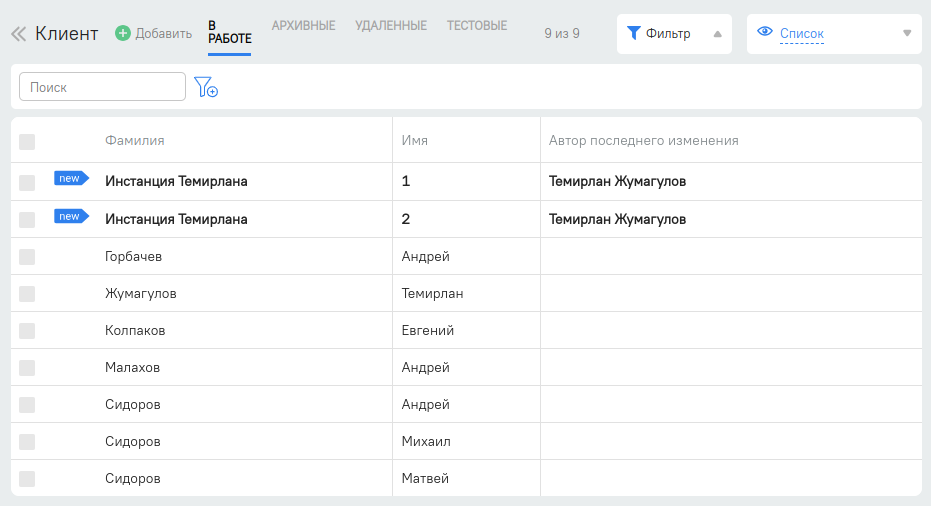
Task: Click in the Поиск search field
Action: click(x=102, y=87)
